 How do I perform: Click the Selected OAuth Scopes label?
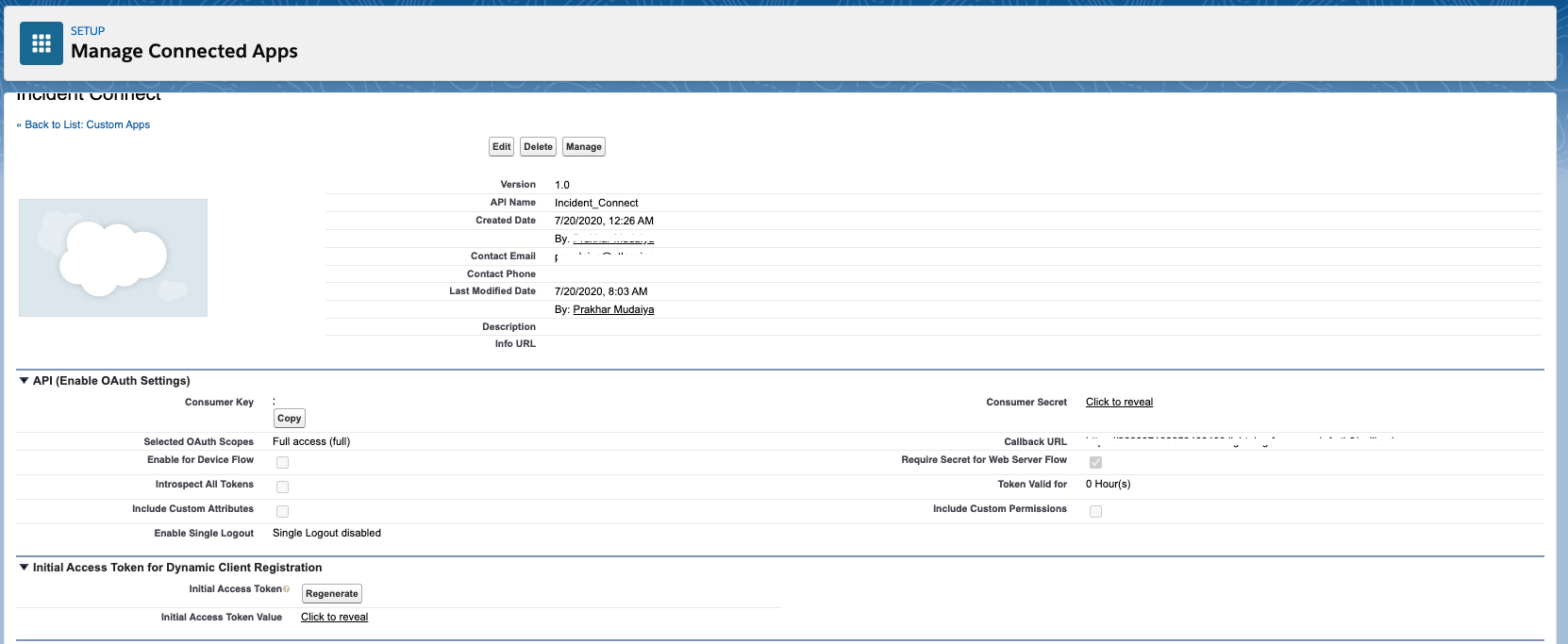[x=198, y=441]
